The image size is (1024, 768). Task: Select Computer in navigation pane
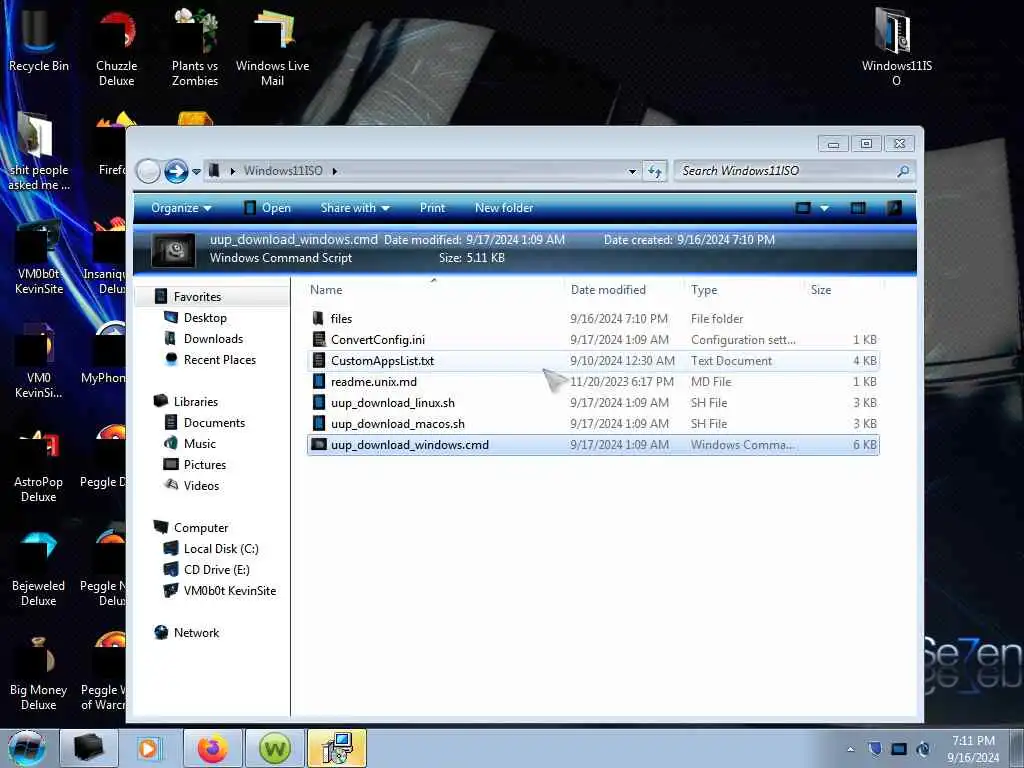(200, 528)
